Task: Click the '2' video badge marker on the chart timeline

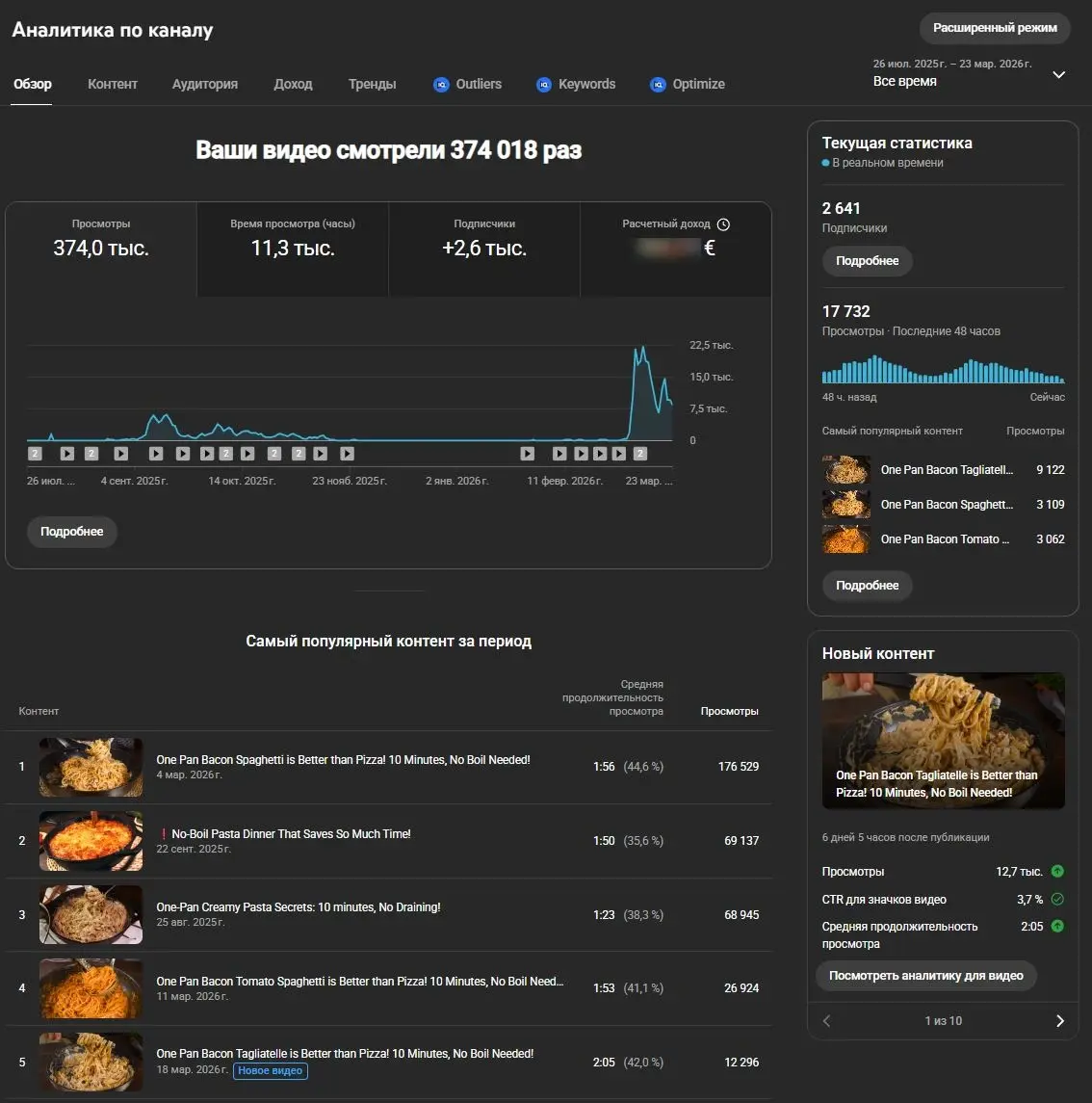Action: point(35,453)
